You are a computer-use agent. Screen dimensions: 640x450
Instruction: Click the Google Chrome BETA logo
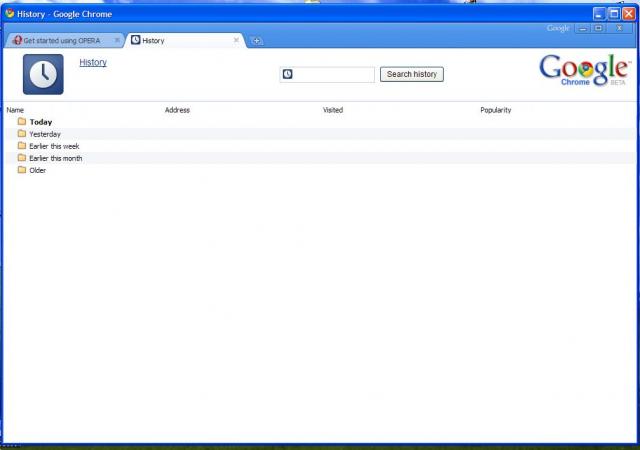[585, 70]
